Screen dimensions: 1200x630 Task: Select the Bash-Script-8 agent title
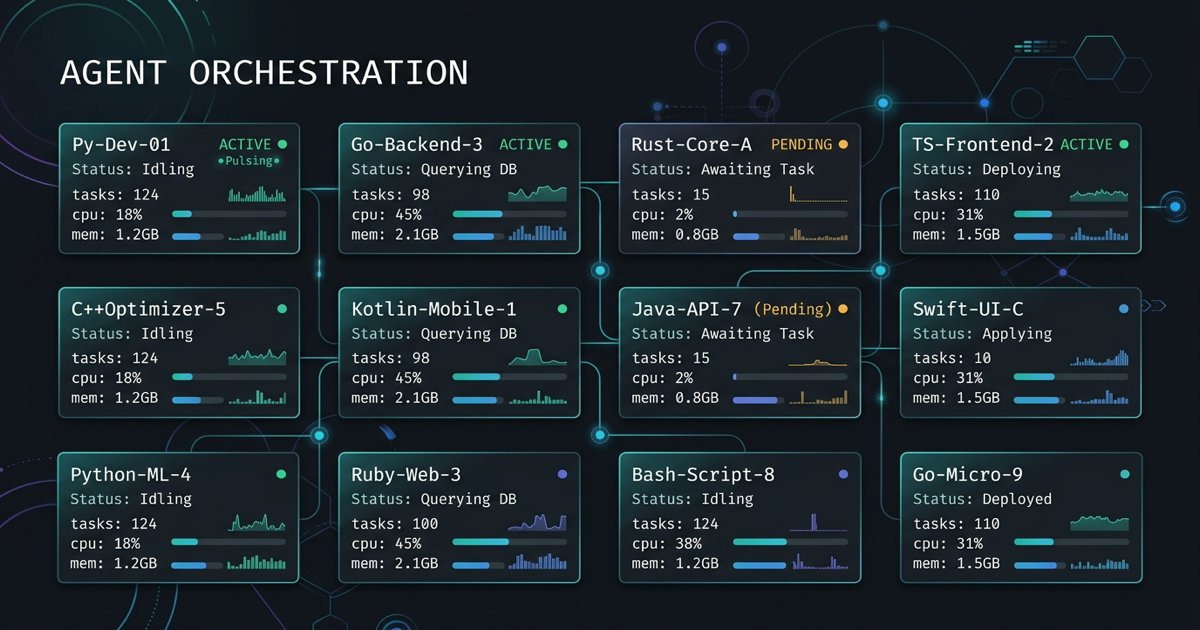pos(703,474)
